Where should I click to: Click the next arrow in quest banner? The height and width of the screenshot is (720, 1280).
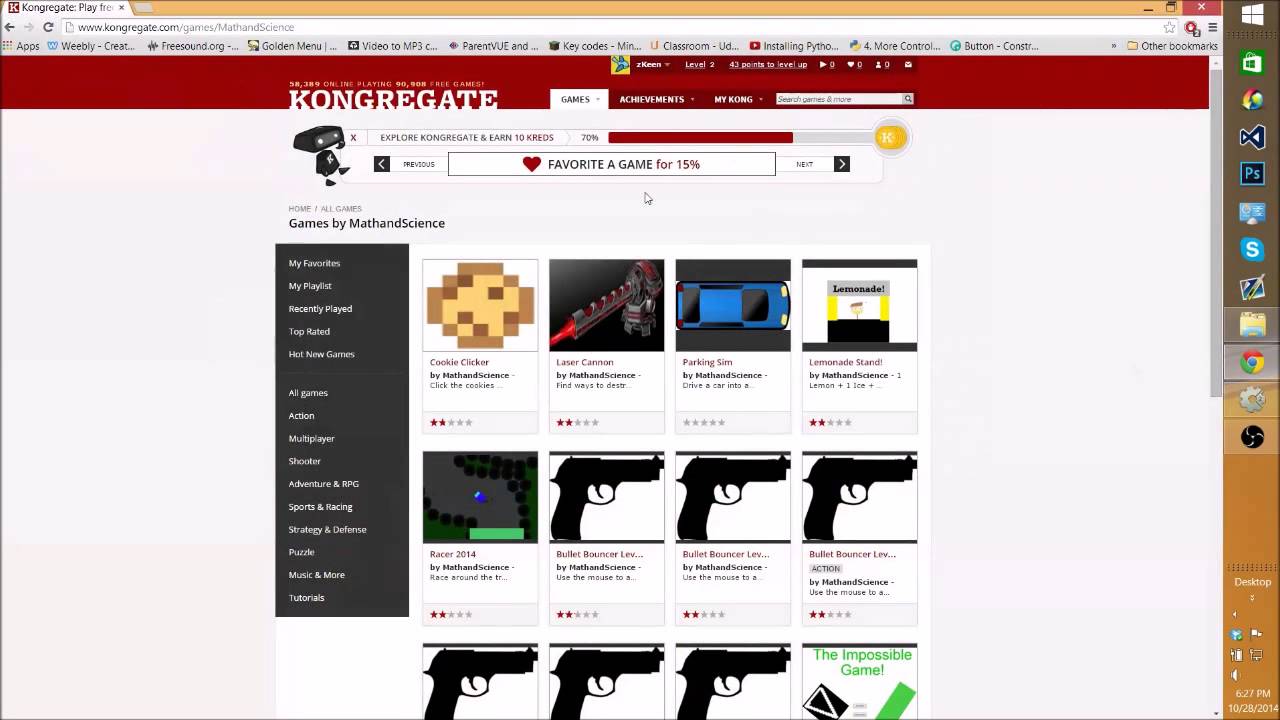(842, 164)
